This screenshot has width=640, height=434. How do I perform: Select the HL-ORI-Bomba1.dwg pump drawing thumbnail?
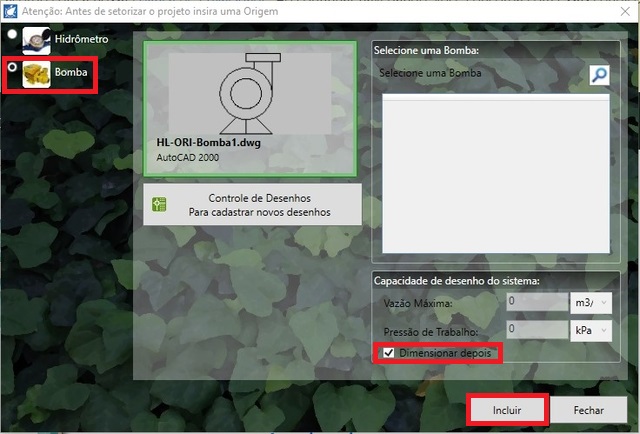[250, 95]
